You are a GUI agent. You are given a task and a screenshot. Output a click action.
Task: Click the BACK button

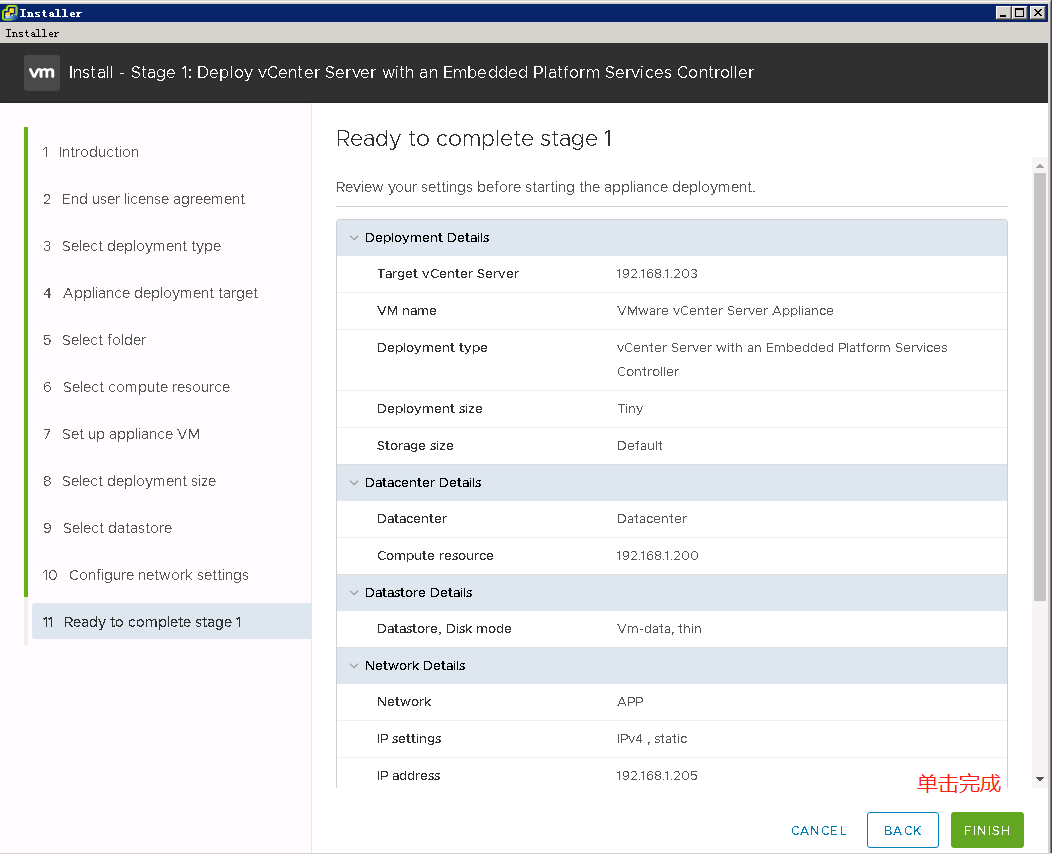tap(902, 830)
